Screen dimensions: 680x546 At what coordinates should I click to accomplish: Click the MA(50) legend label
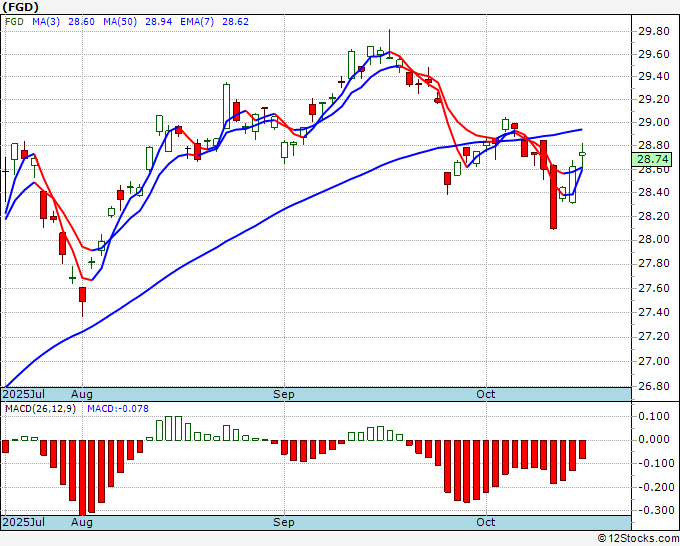click(x=120, y=22)
